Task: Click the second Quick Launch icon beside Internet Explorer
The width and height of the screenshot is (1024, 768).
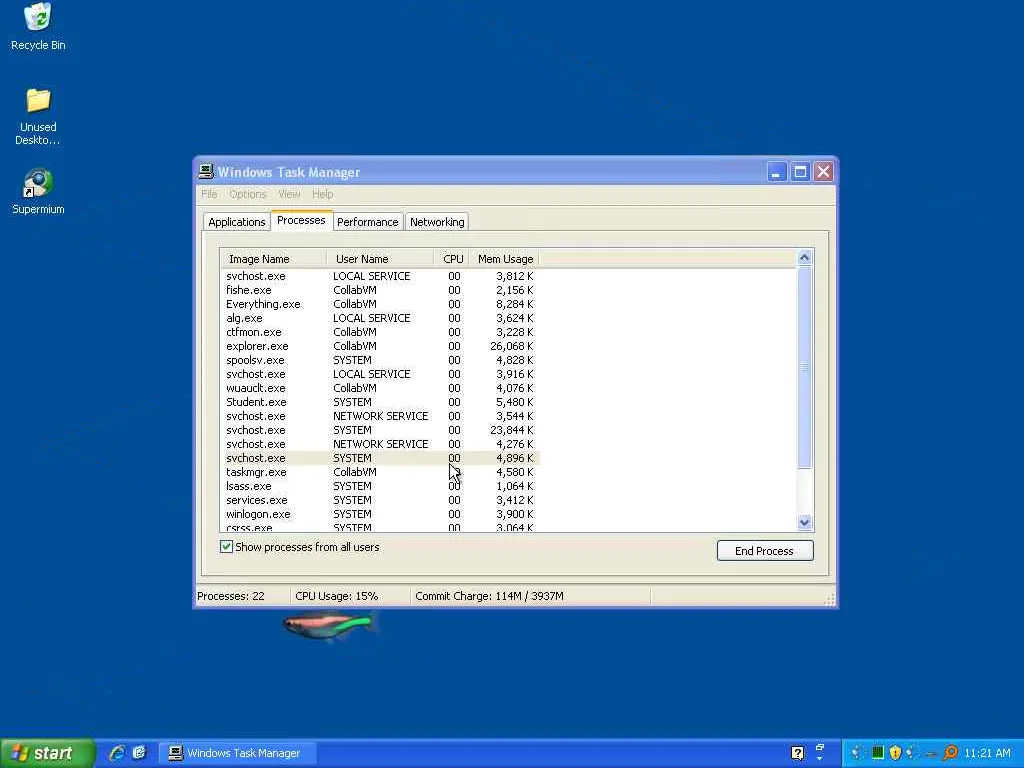Action: pos(139,753)
